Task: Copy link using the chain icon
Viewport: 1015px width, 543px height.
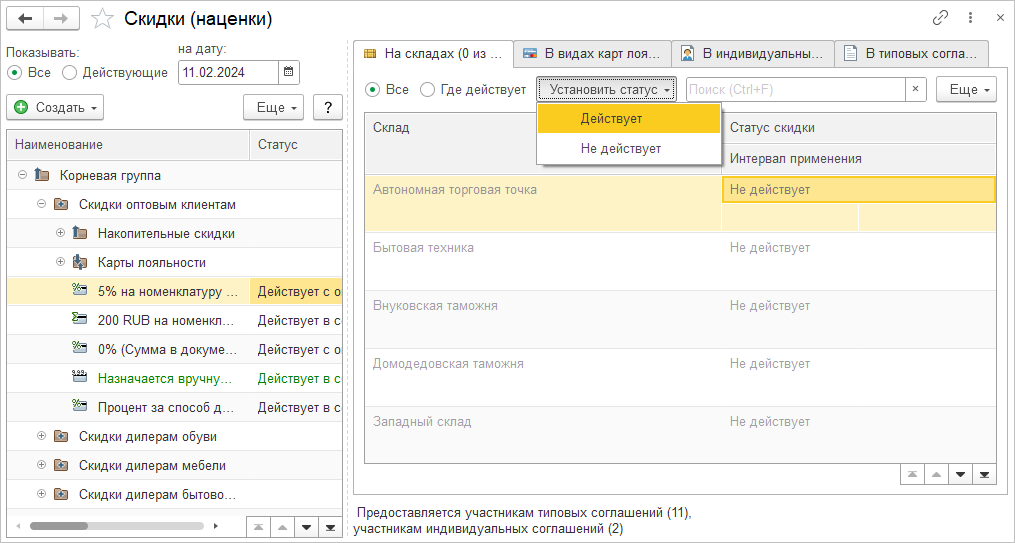Action: click(x=940, y=18)
